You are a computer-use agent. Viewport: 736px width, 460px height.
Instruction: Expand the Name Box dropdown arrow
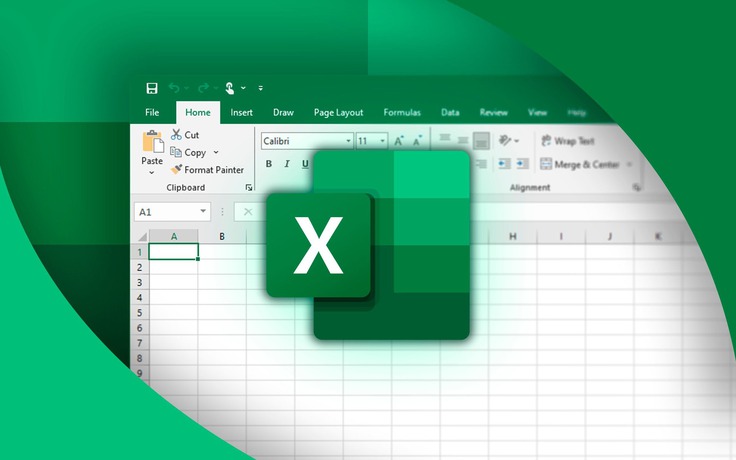click(x=203, y=211)
